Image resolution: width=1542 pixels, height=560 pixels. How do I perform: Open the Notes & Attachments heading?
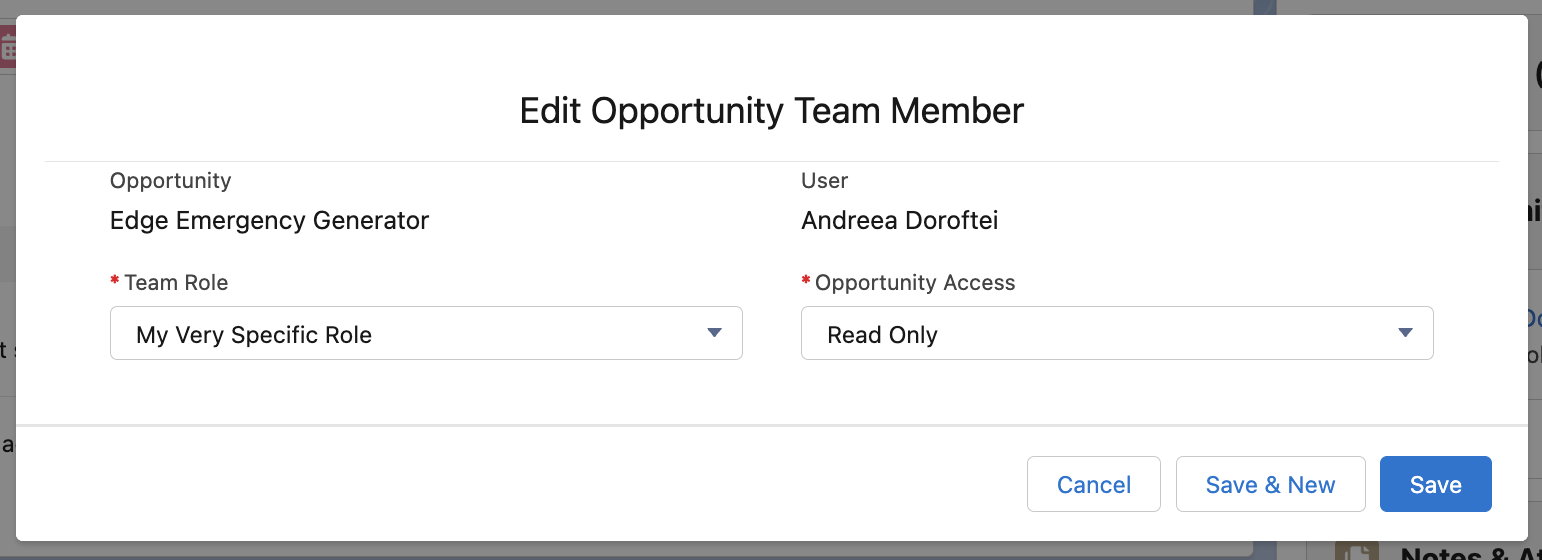tap(1471, 552)
